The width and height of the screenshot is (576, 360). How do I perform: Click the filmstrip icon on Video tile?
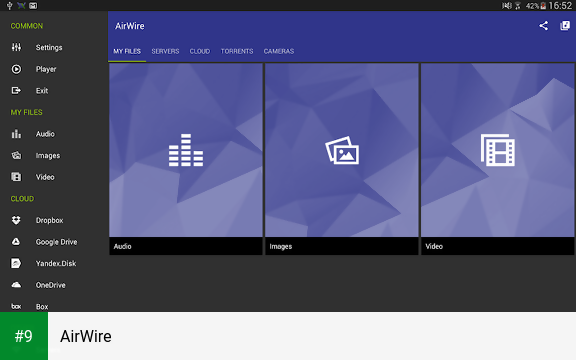pyautogui.click(x=498, y=150)
